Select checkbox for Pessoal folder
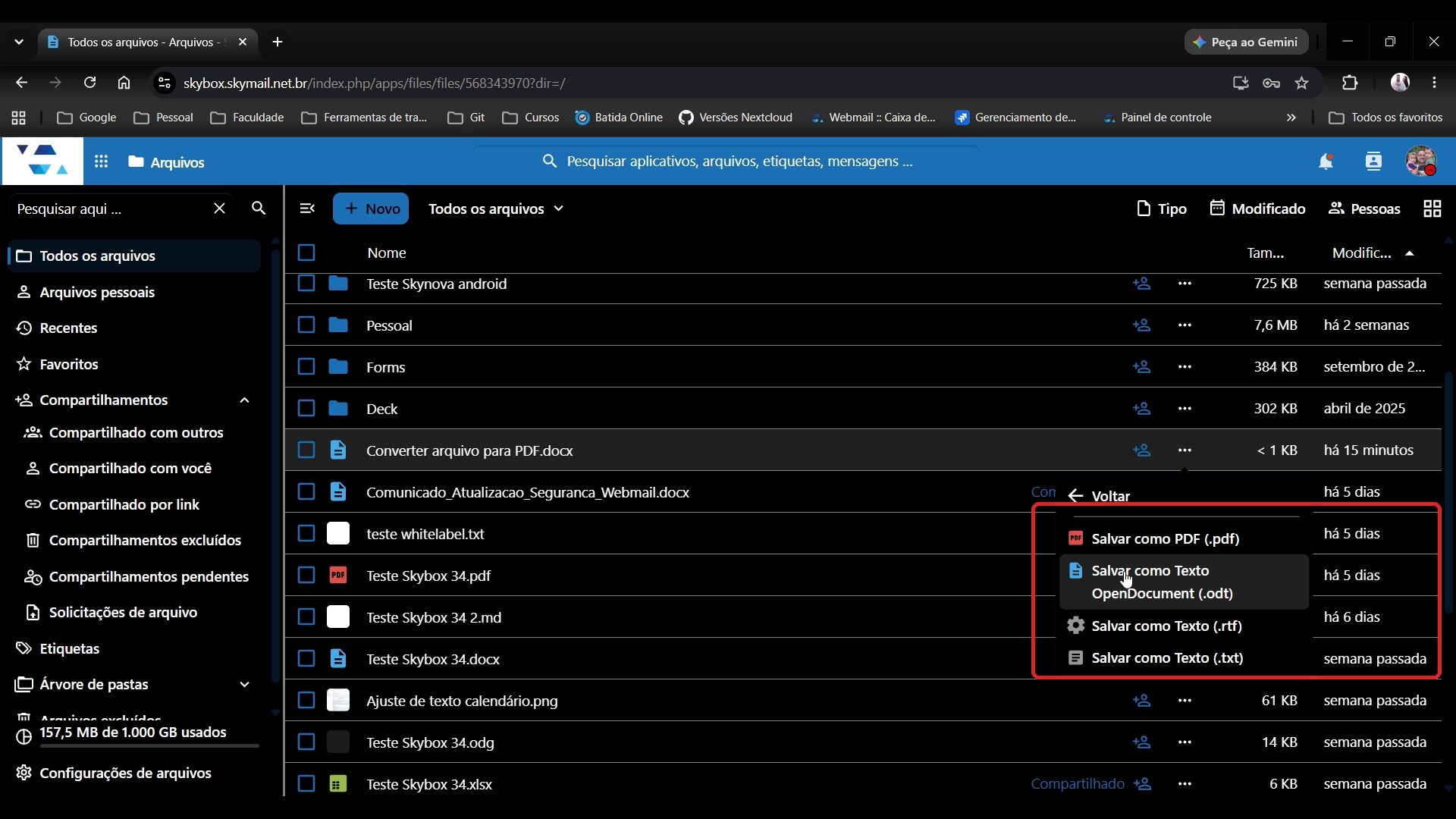 coord(306,325)
